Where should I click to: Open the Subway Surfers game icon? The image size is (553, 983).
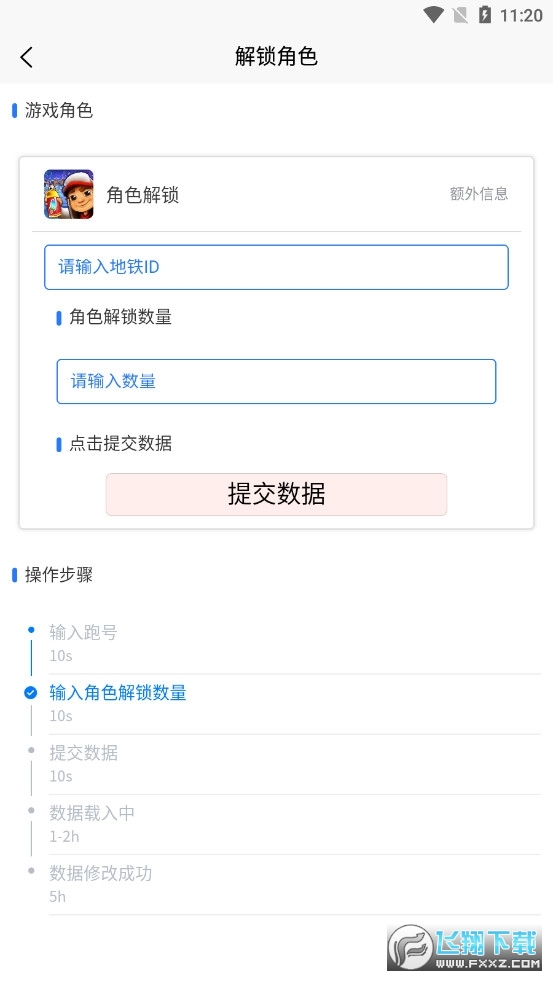coord(69,194)
